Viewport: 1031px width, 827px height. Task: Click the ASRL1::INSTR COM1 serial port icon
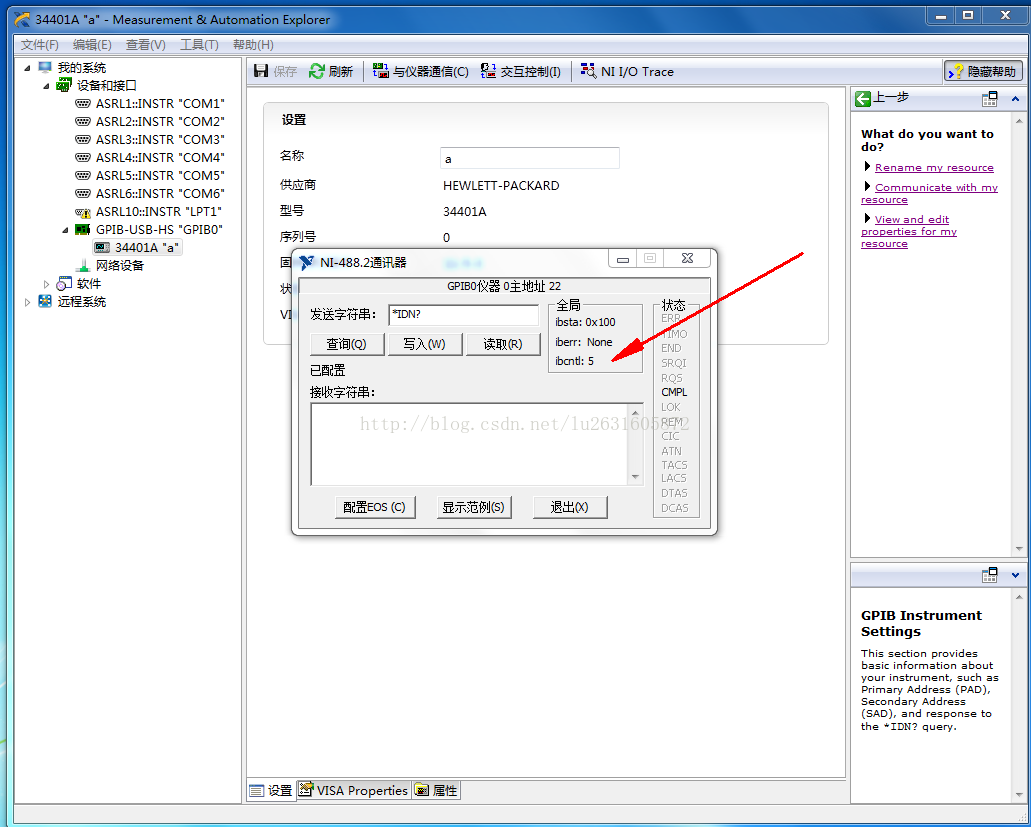click(83, 103)
